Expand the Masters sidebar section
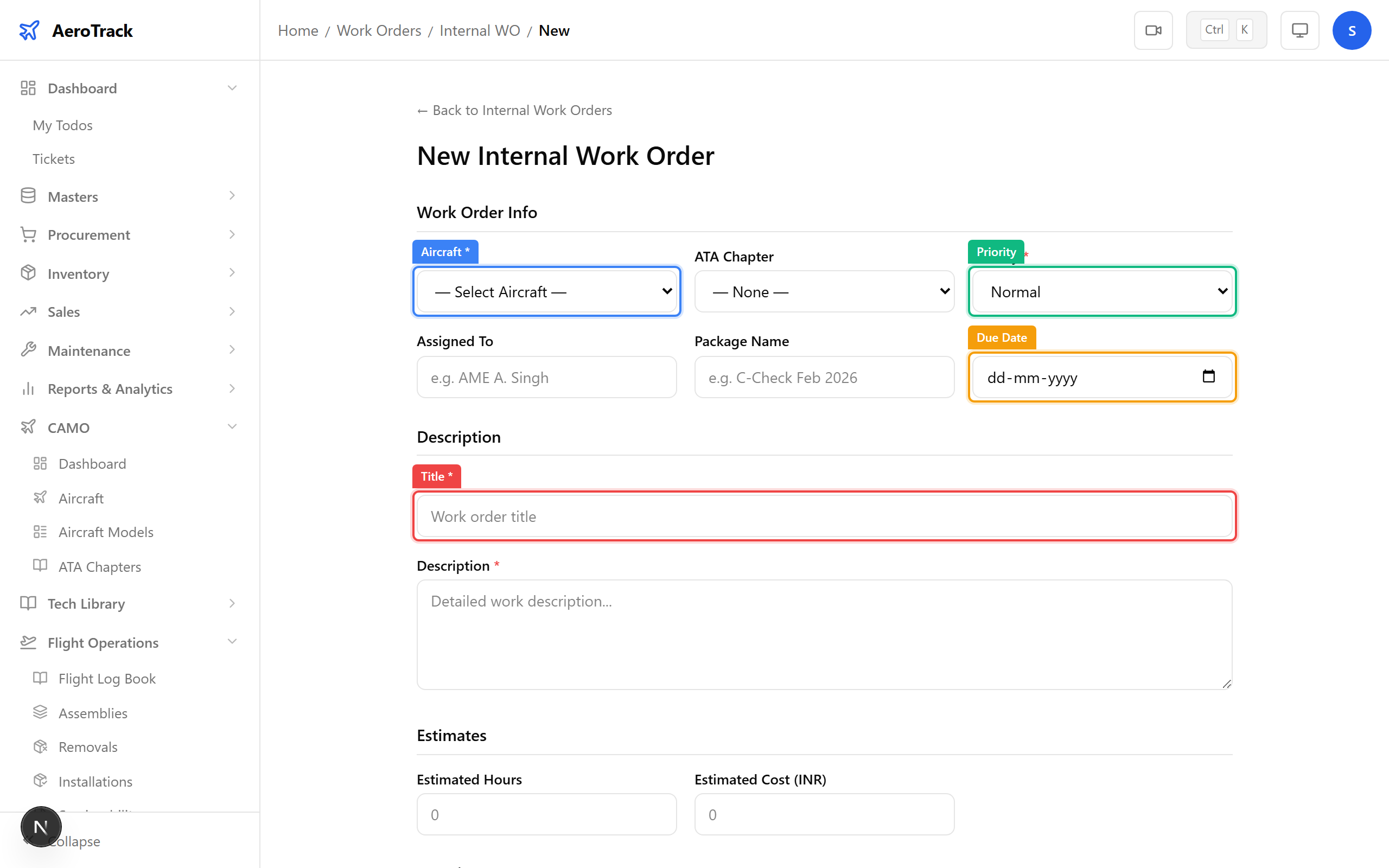The height and width of the screenshot is (868, 1389). 72,196
